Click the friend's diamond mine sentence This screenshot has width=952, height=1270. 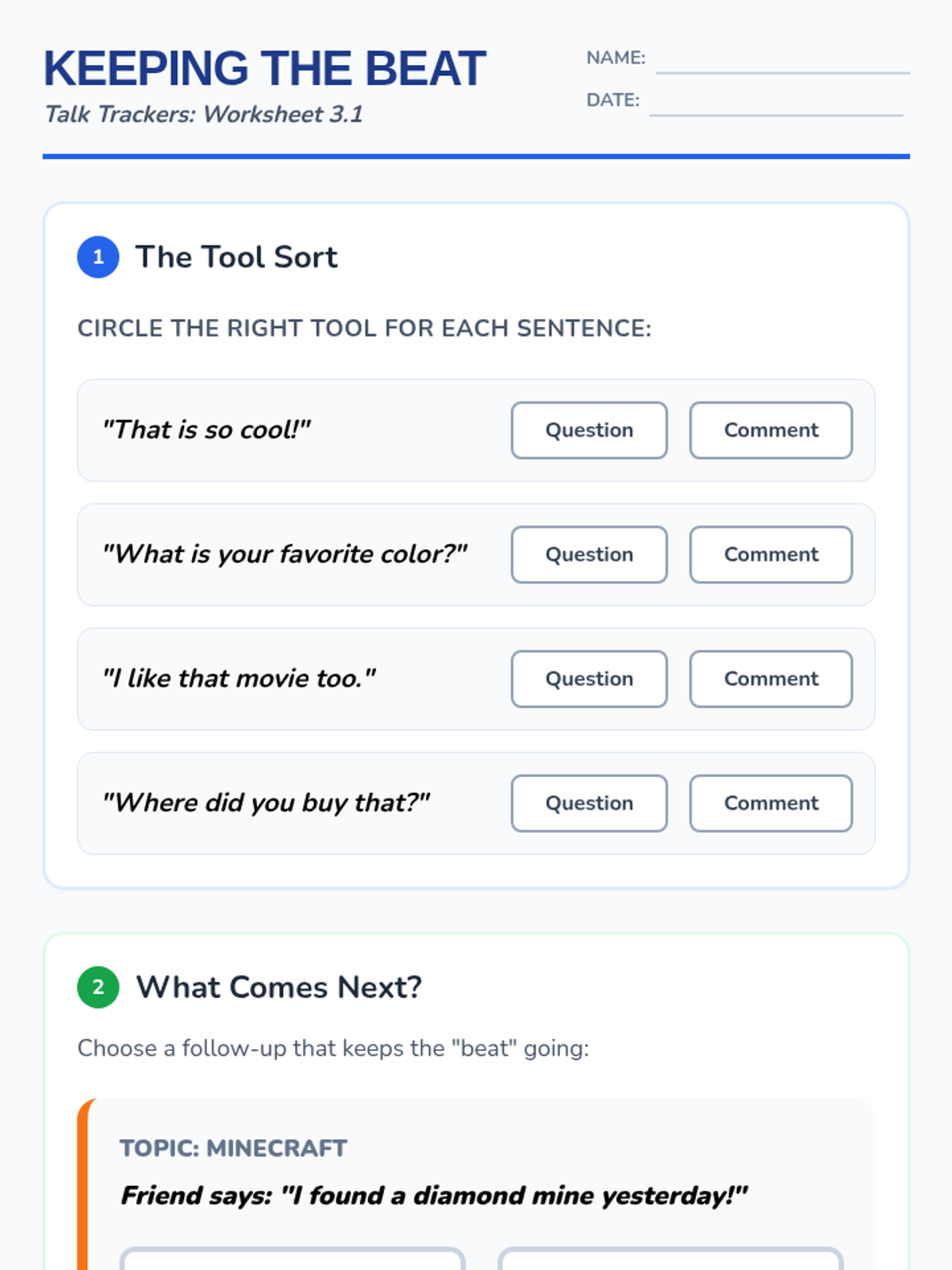coord(434,1195)
